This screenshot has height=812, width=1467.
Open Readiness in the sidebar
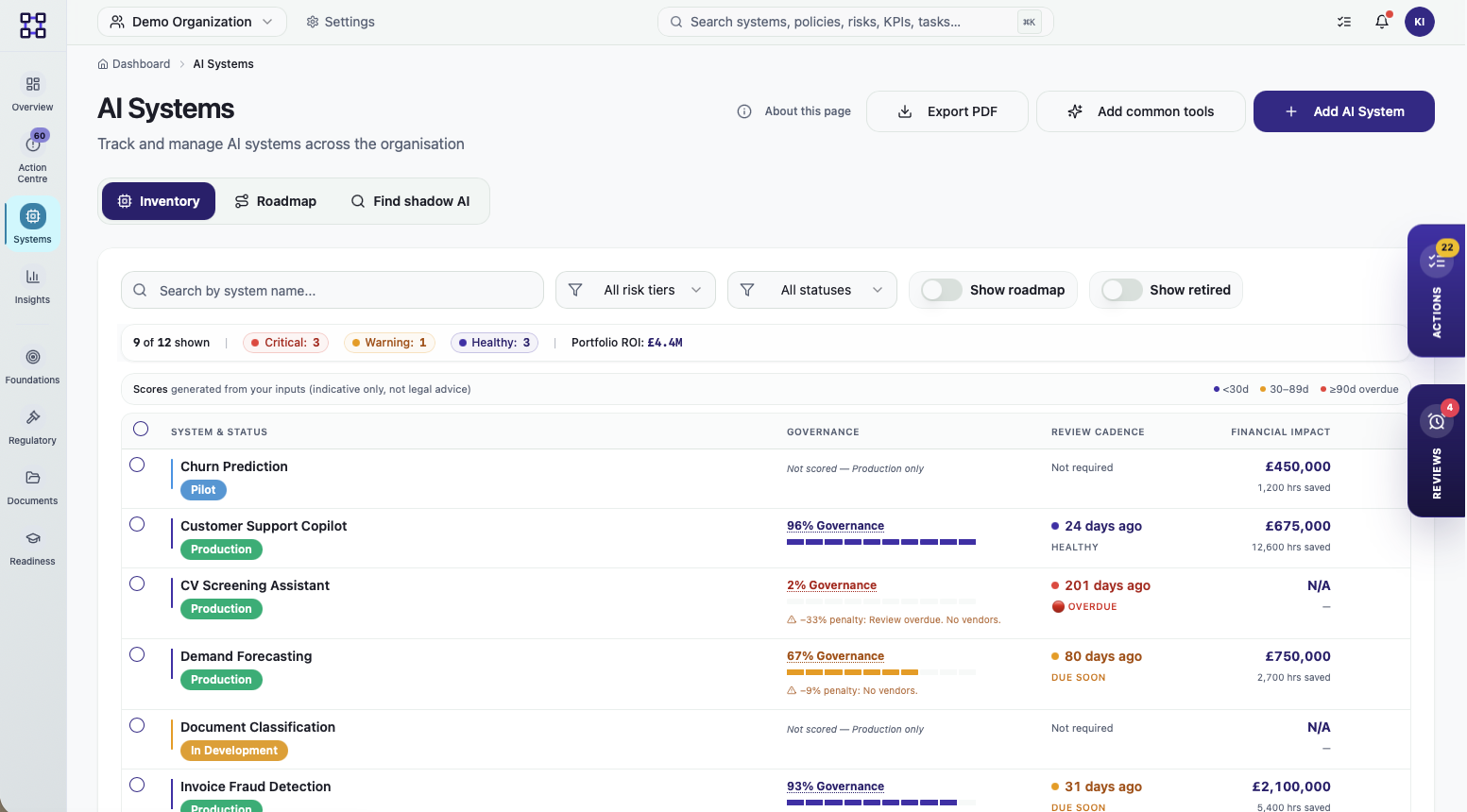pyautogui.click(x=33, y=548)
